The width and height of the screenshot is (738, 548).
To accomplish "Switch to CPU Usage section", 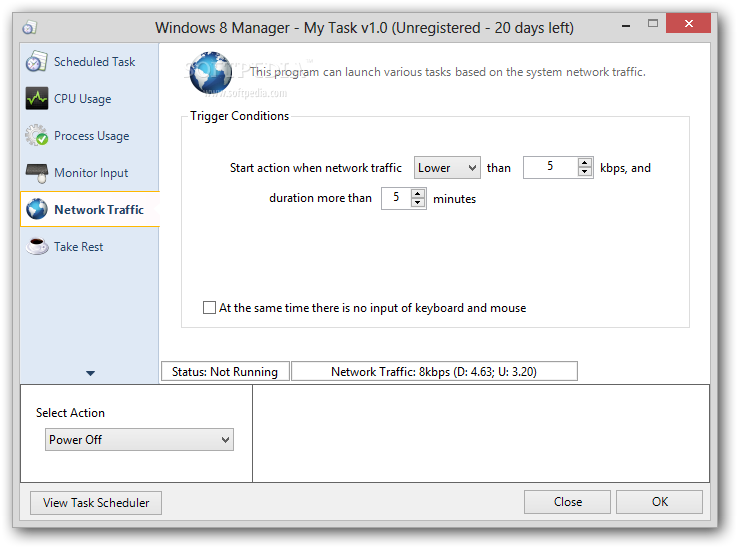I will coord(89,98).
